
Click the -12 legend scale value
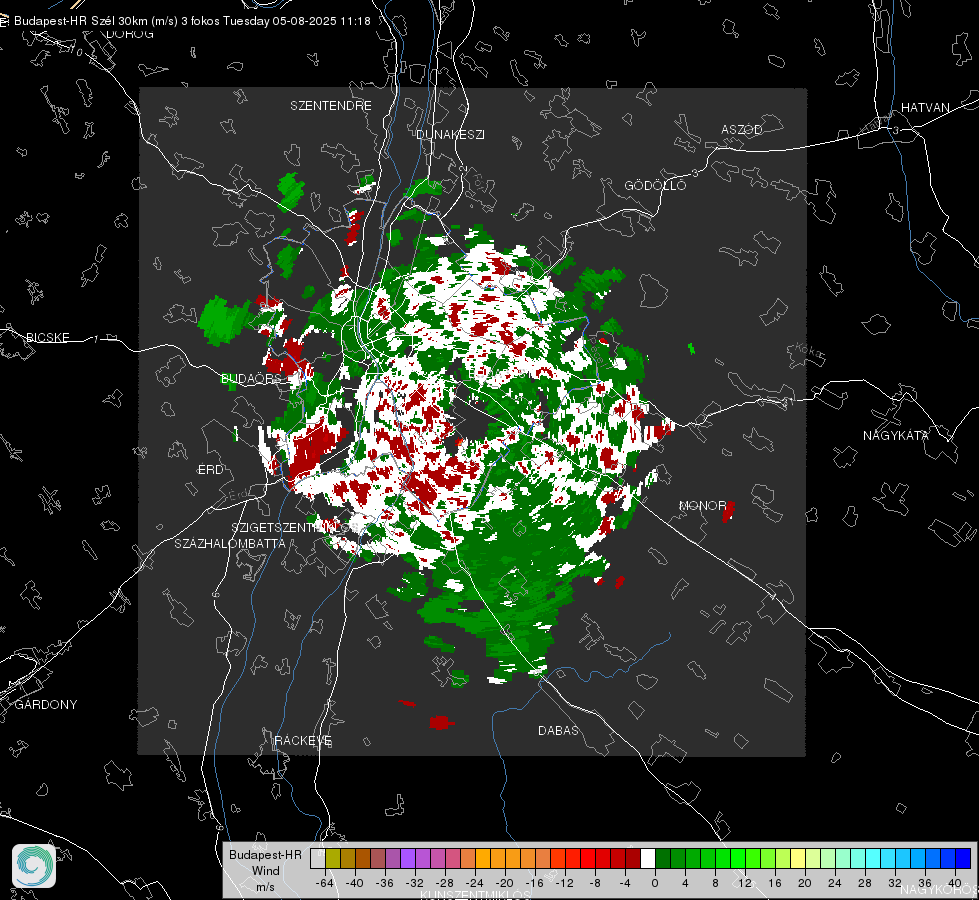tap(564, 883)
